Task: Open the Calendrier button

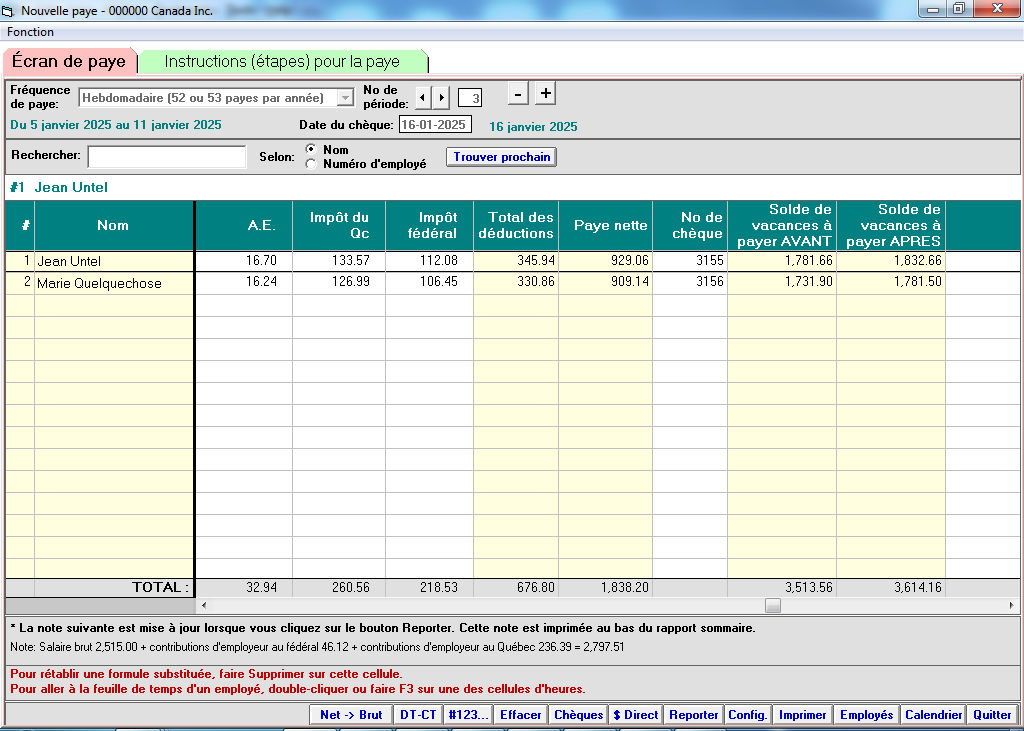Action: click(x=933, y=715)
